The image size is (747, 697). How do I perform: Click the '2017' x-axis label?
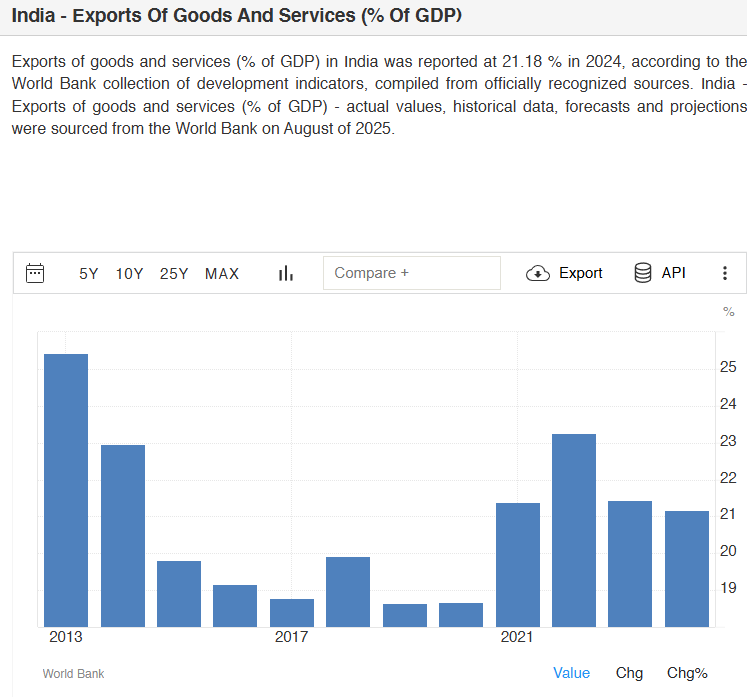click(x=292, y=637)
